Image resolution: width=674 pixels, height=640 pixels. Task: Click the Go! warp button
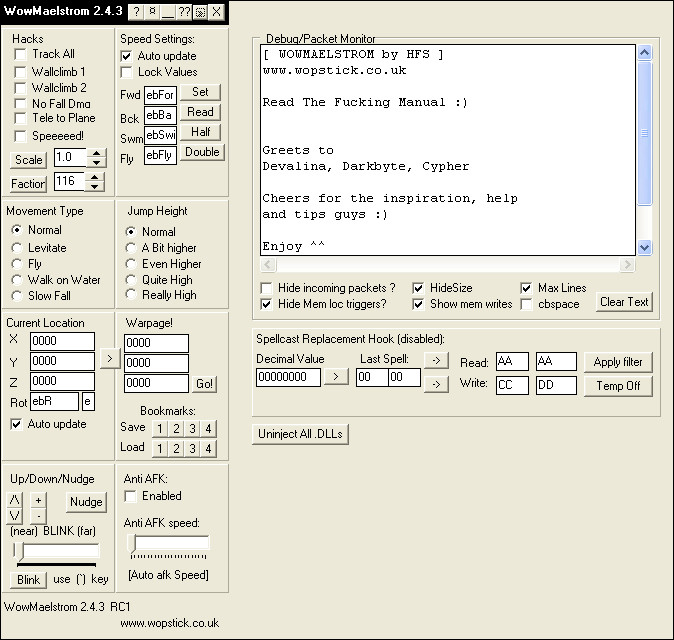point(204,384)
